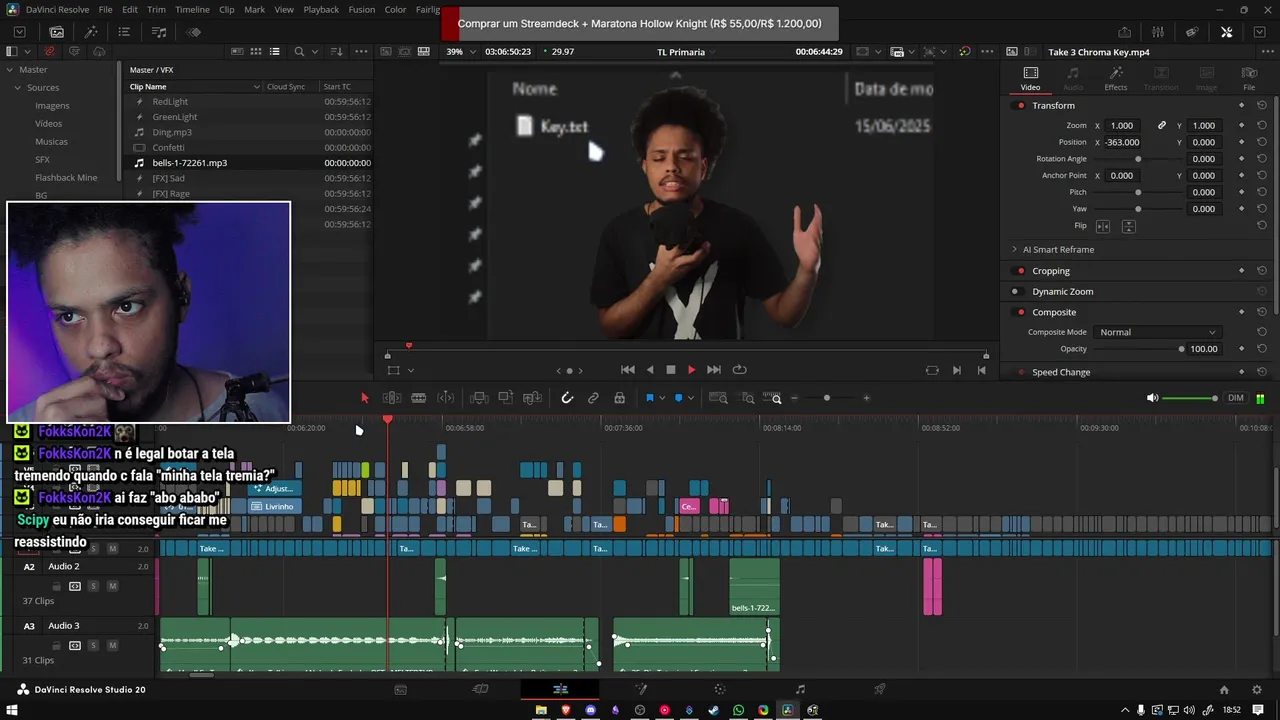Open the media pool sort options
Screen dimensions: 1280x720
pyautogui.click(x=337, y=51)
